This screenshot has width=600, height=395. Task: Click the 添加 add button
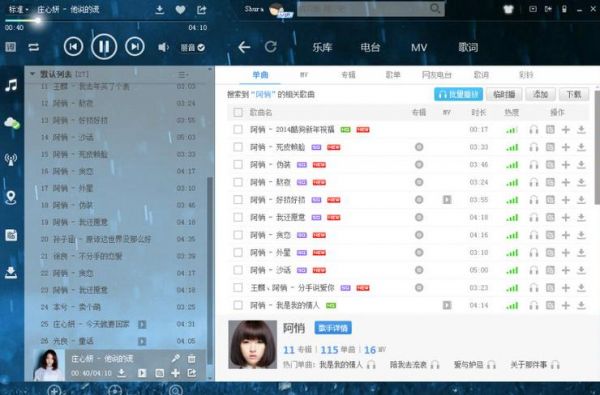pyautogui.click(x=540, y=94)
